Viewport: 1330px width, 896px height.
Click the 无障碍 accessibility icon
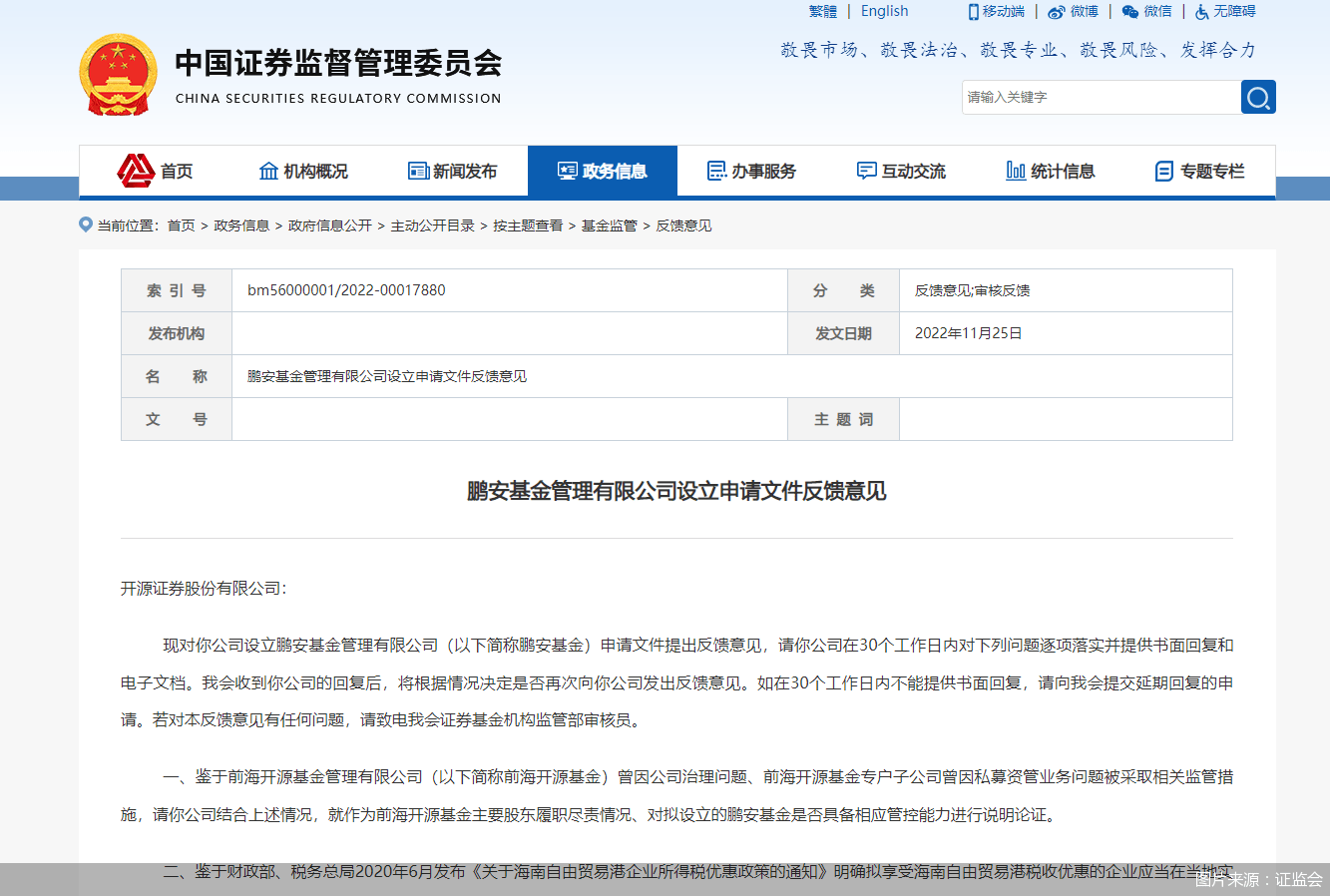[1202, 12]
